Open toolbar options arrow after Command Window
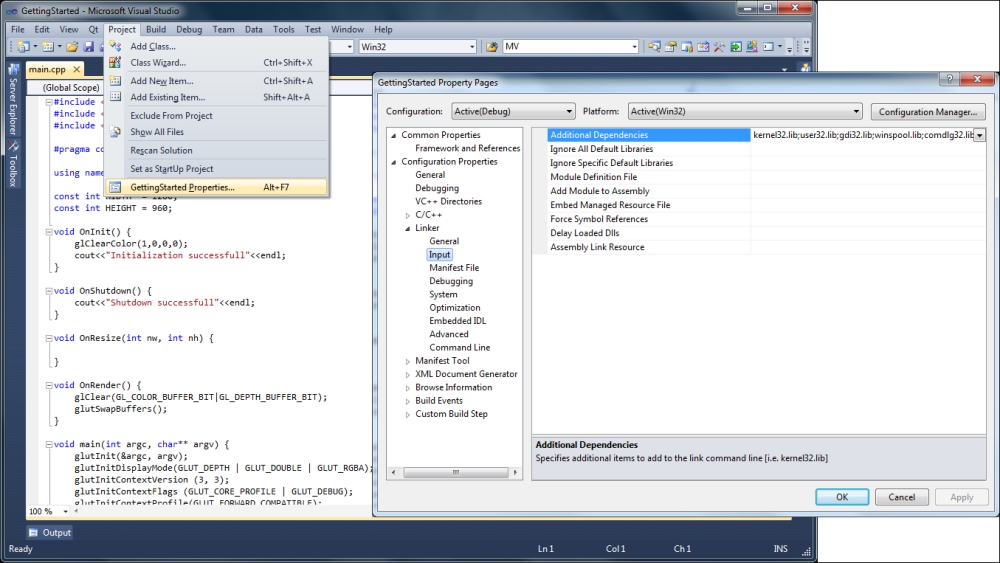 coord(789,48)
